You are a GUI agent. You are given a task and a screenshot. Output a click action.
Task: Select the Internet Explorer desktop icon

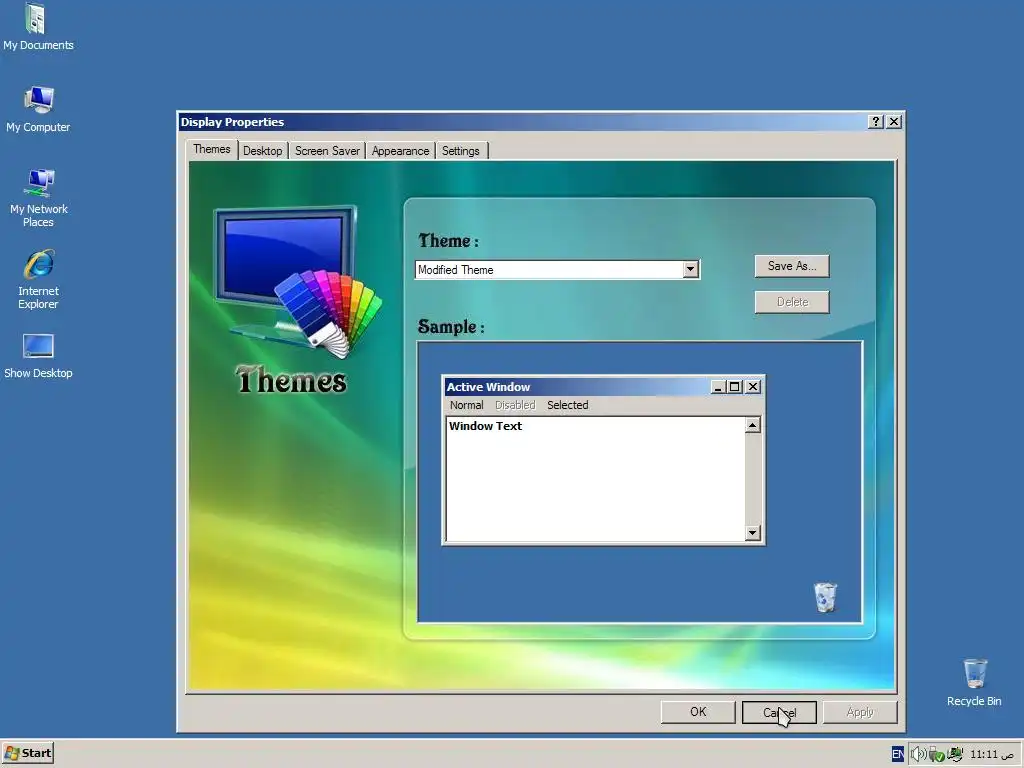click(38, 280)
